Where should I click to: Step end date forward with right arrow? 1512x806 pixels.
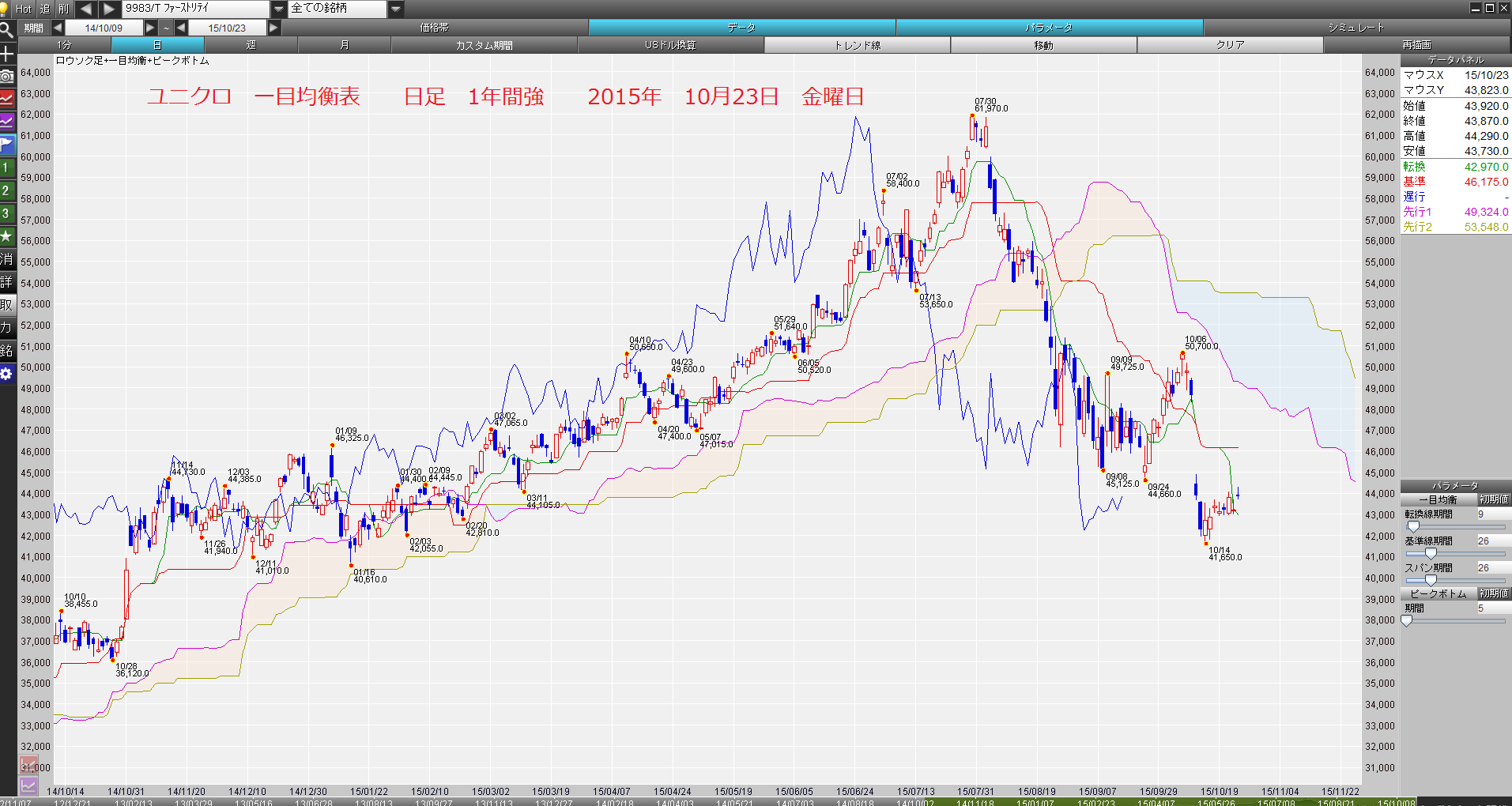click(273, 28)
